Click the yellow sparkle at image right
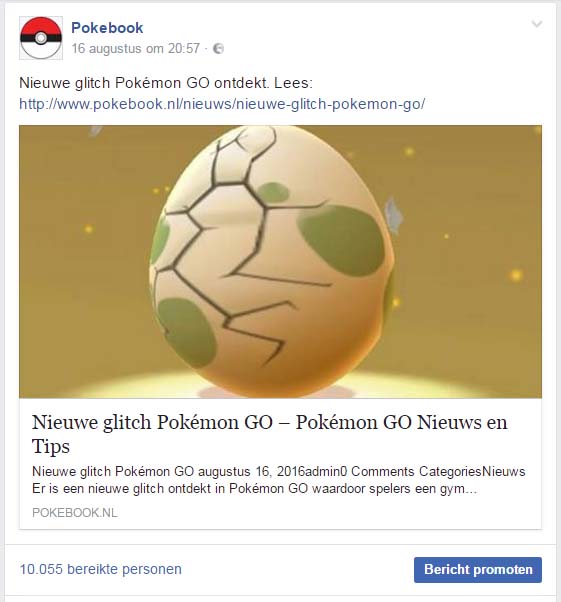 point(516,275)
